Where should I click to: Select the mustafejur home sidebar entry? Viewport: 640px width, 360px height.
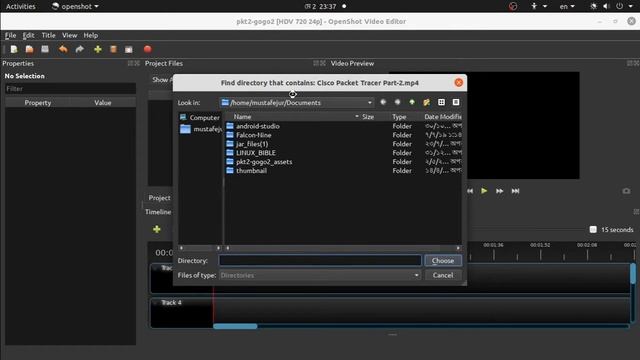click(x=200, y=129)
